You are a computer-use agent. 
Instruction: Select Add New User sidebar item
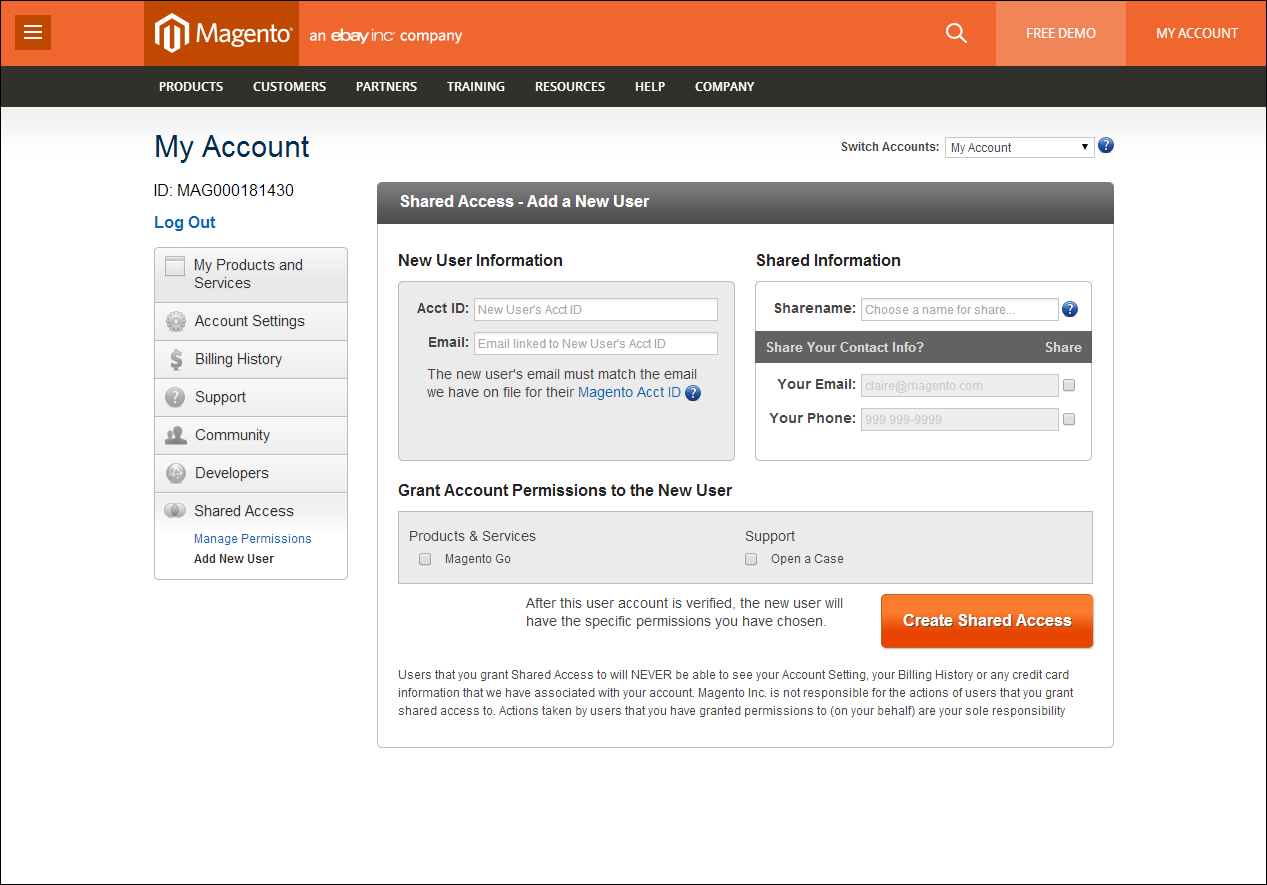234,559
